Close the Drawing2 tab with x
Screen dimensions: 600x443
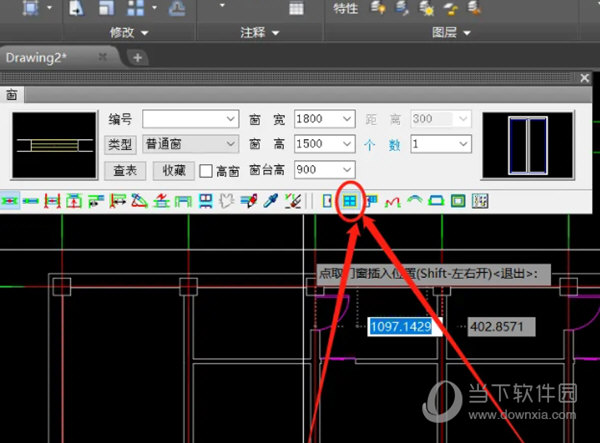[x=103, y=57]
